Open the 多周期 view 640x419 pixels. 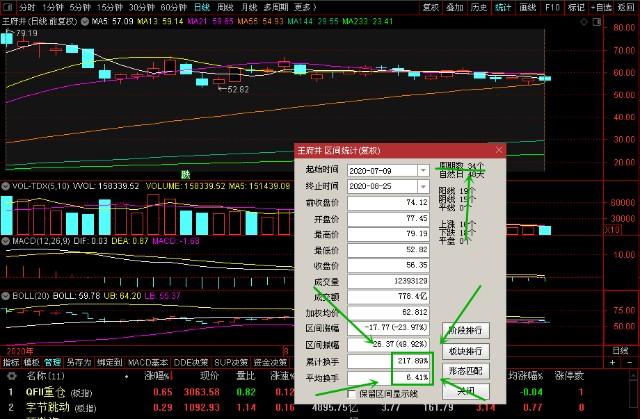click(x=276, y=7)
